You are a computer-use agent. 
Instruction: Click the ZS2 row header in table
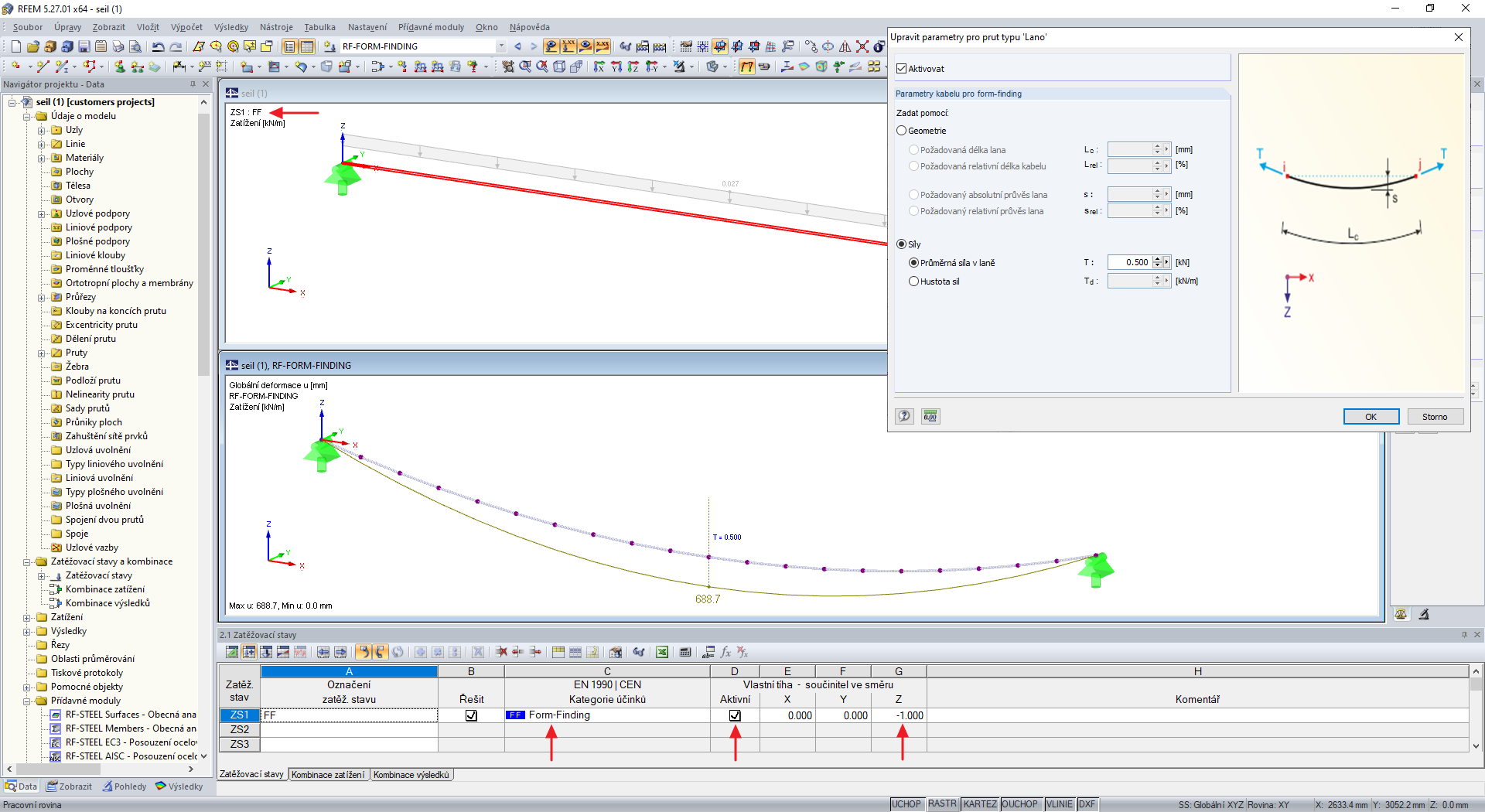(x=240, y=729)
